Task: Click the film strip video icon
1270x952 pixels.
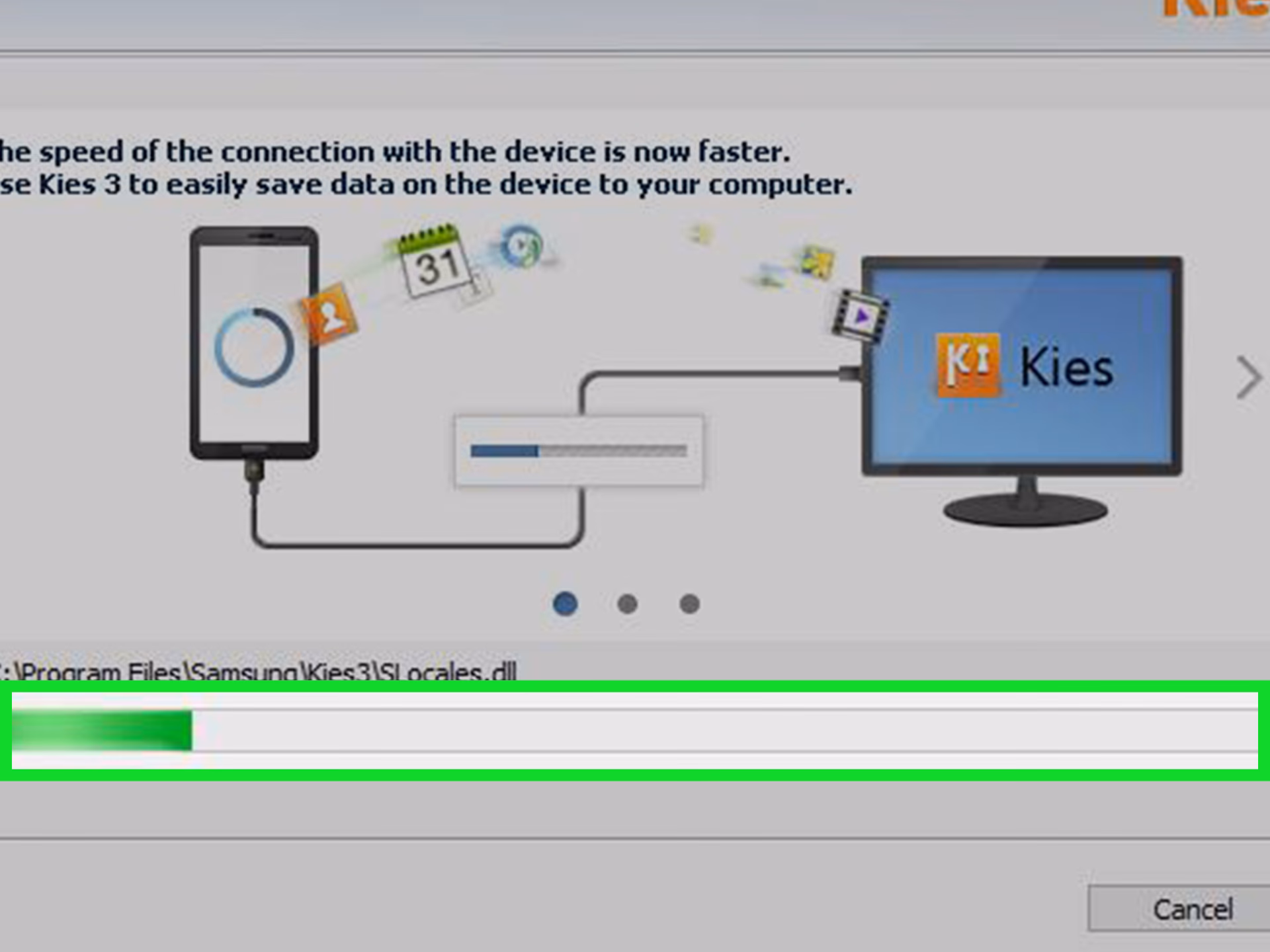Action: point(860,316)
